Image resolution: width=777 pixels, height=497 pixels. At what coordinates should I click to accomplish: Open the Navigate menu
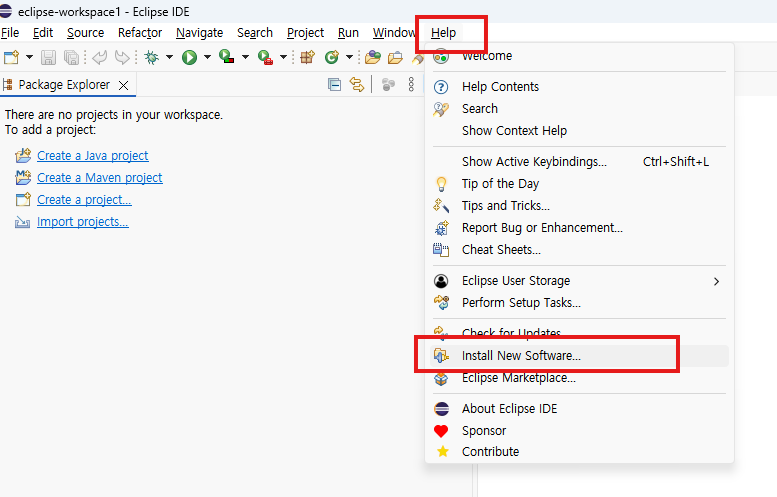(x=199, y=33)
